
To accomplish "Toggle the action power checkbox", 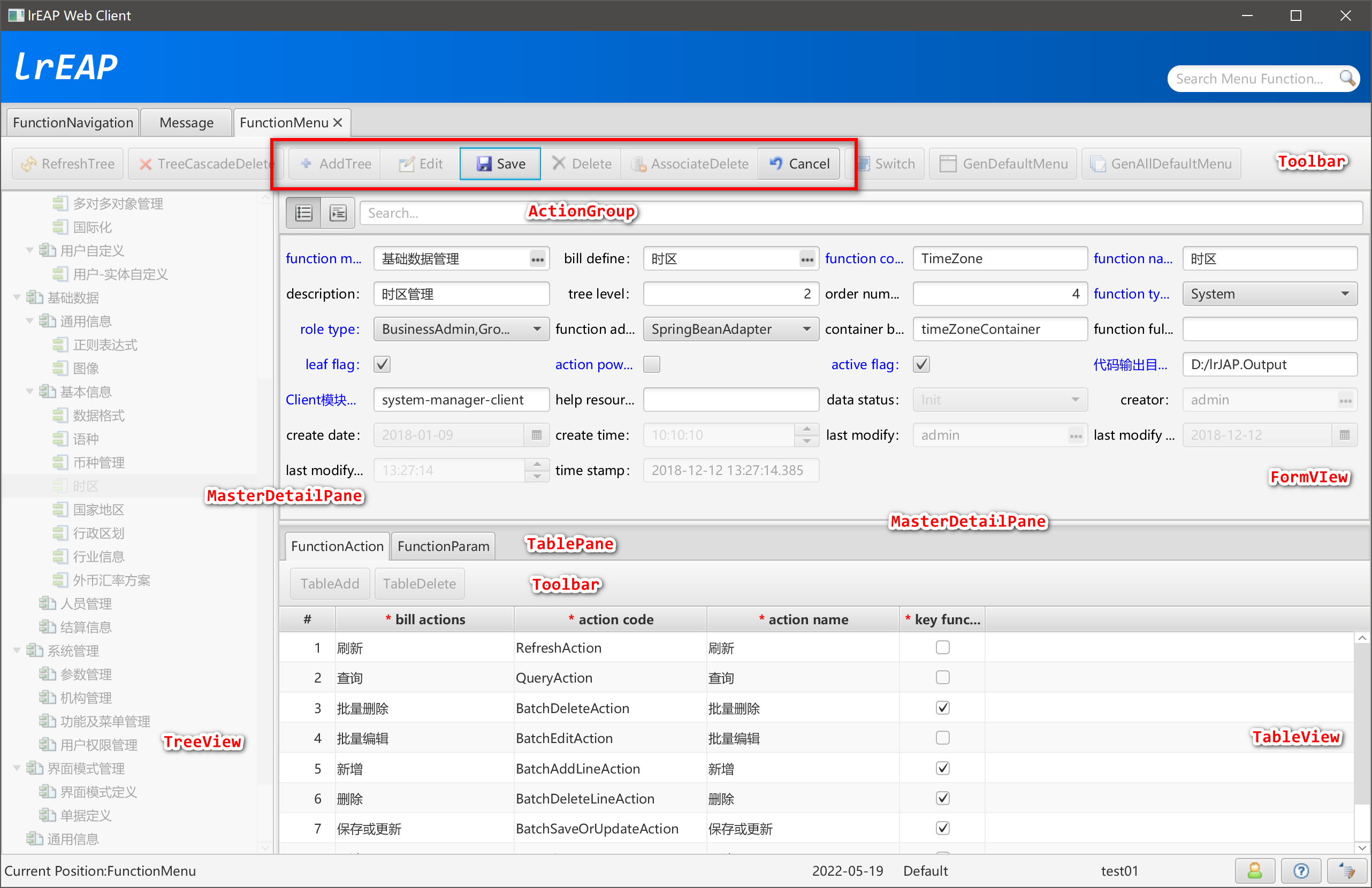I will (651, 364).
